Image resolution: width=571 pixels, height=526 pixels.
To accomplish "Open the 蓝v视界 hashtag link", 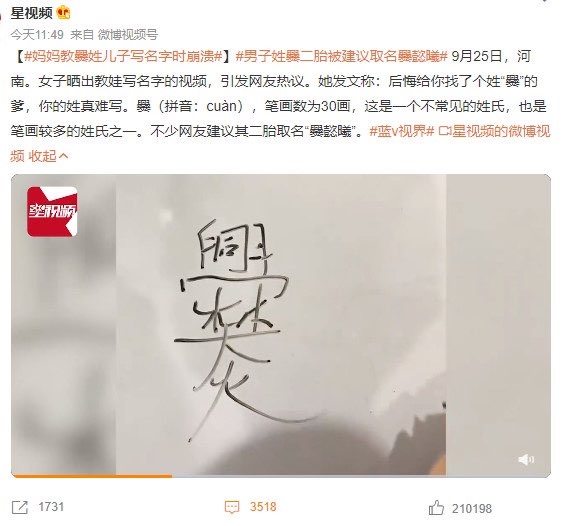I will 402,131.
